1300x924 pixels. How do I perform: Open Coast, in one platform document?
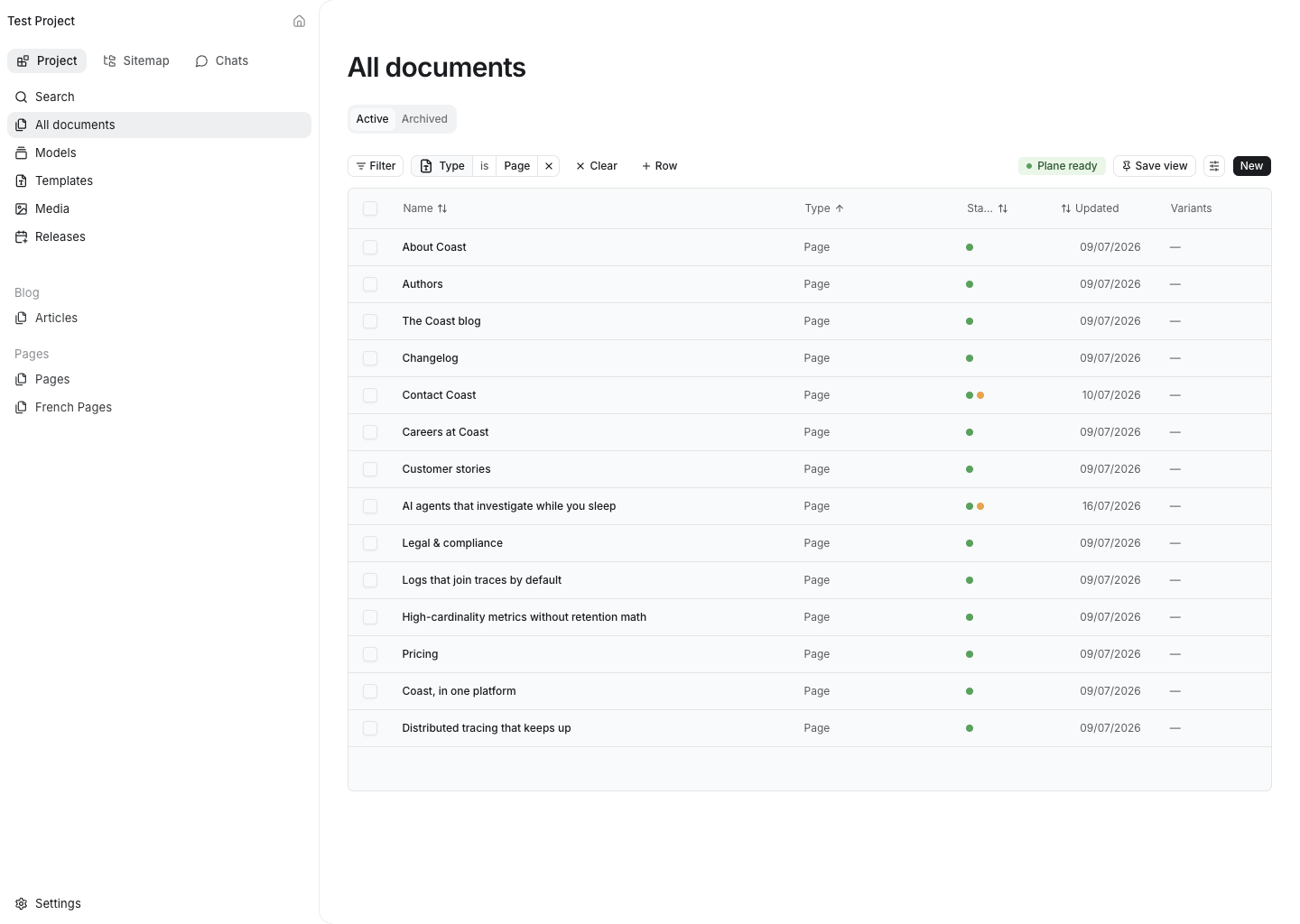pos(459,691)
